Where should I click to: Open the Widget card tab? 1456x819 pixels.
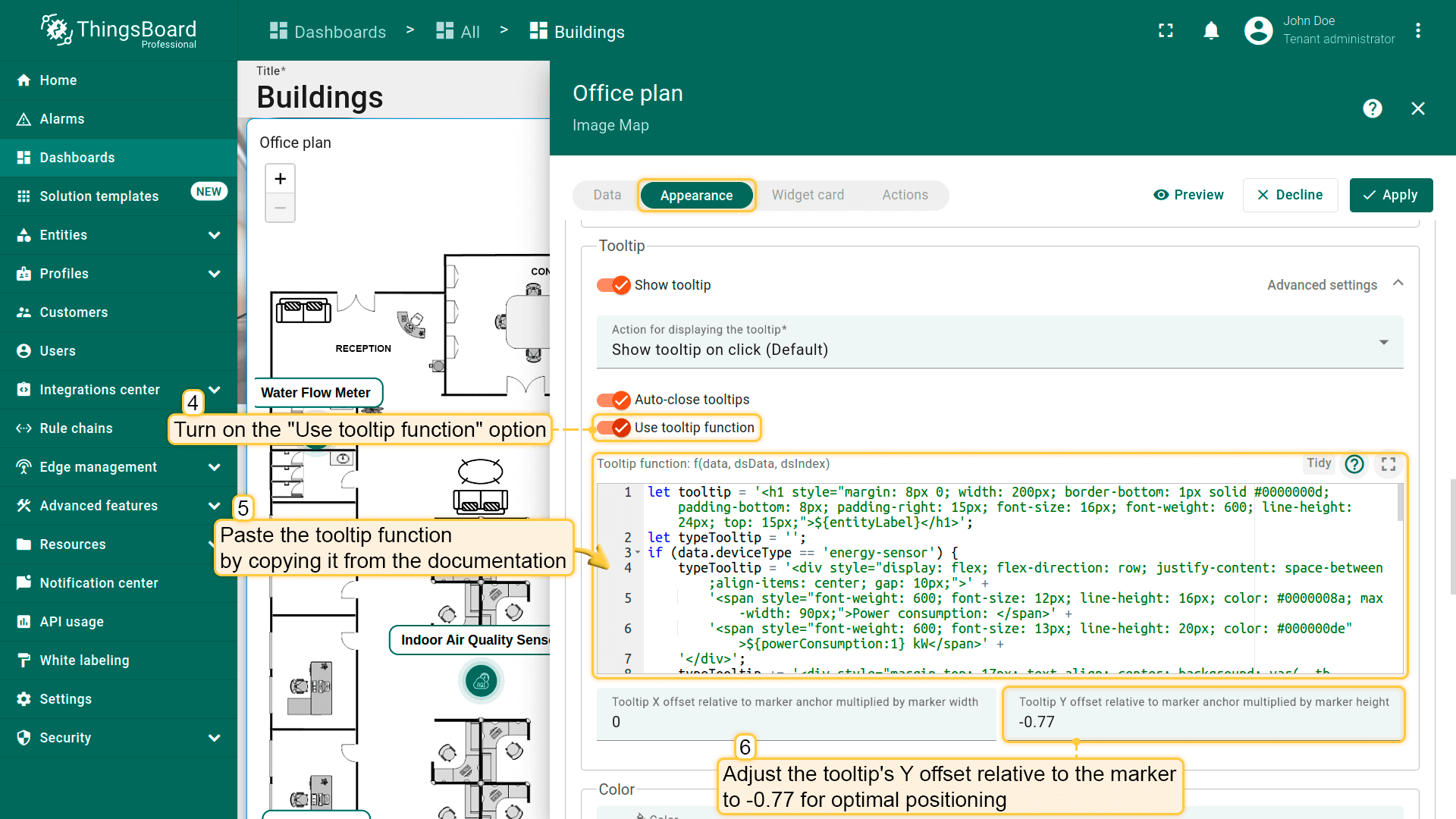click(x=808, y=195)
